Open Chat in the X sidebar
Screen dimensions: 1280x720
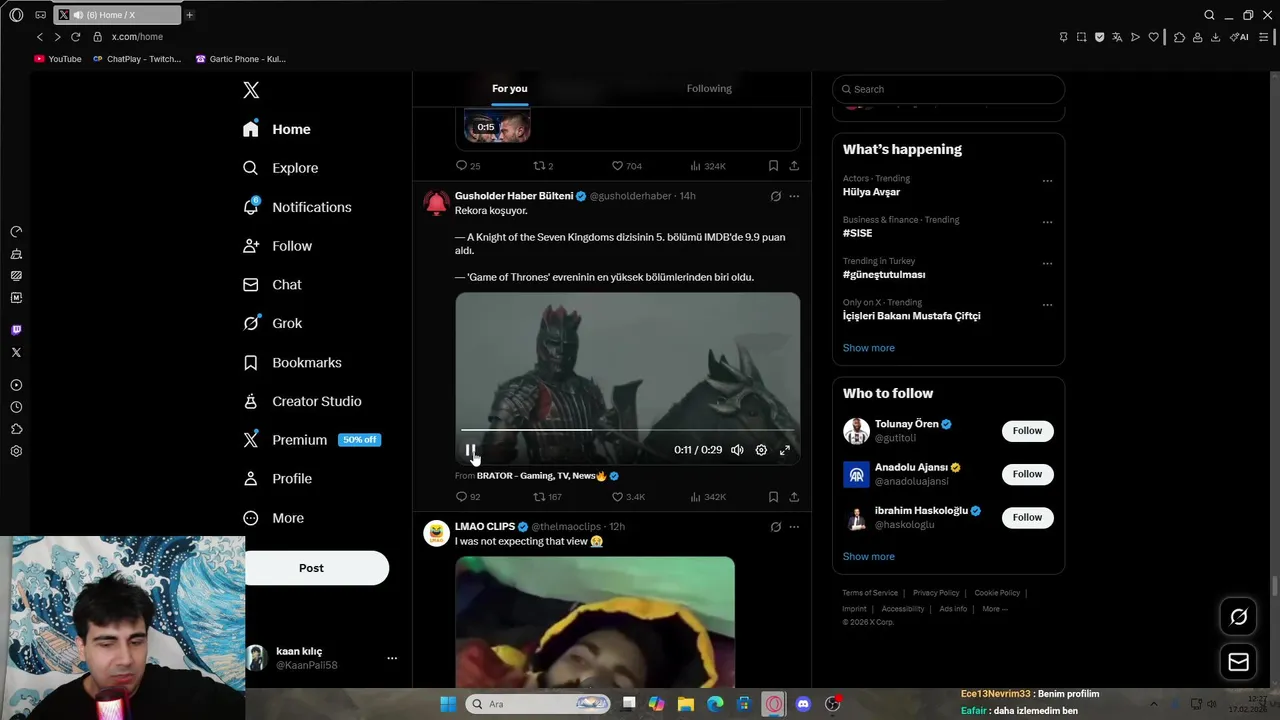point(272,285)
